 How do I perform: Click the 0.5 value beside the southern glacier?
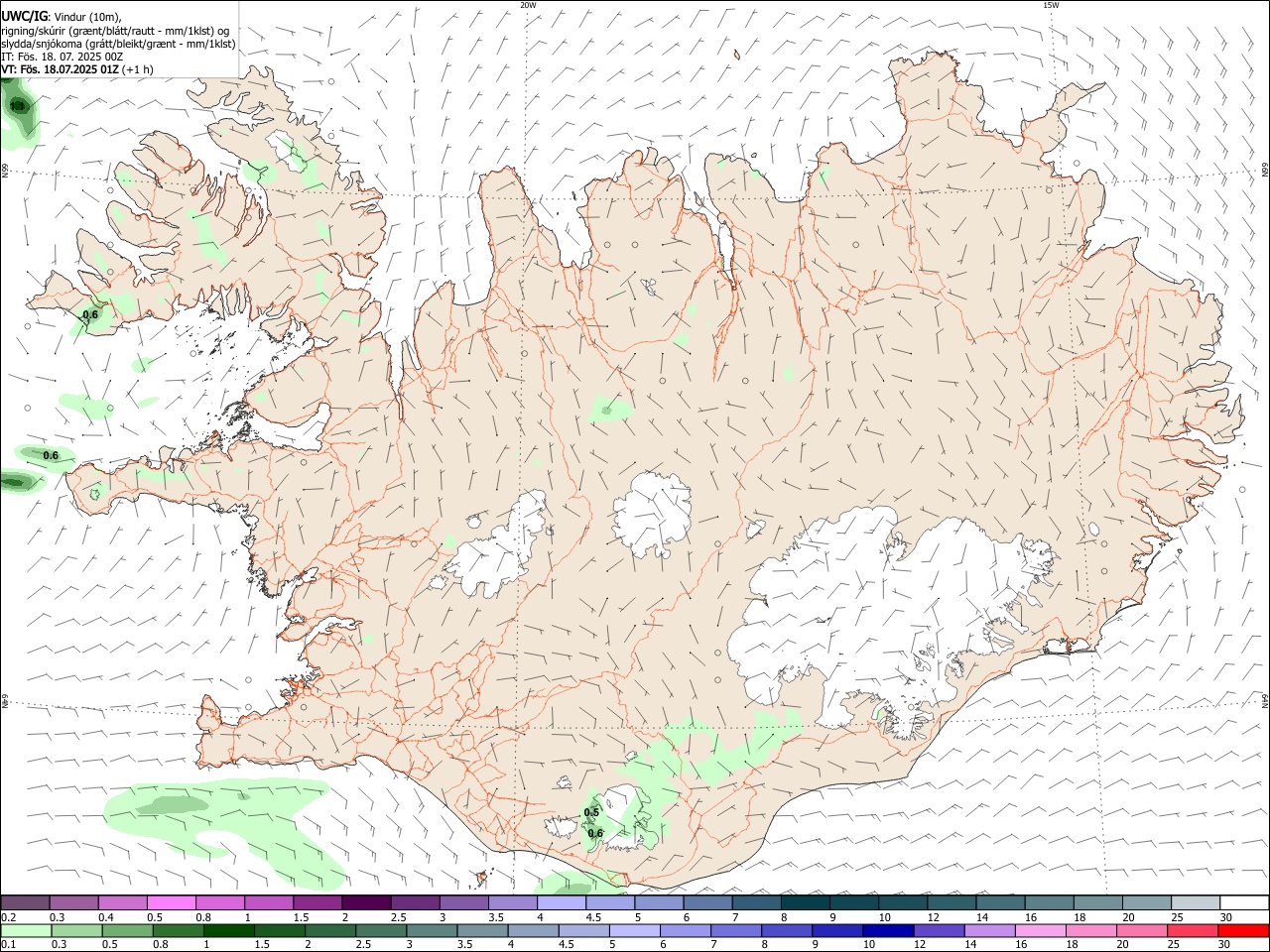tap(592, 812)
